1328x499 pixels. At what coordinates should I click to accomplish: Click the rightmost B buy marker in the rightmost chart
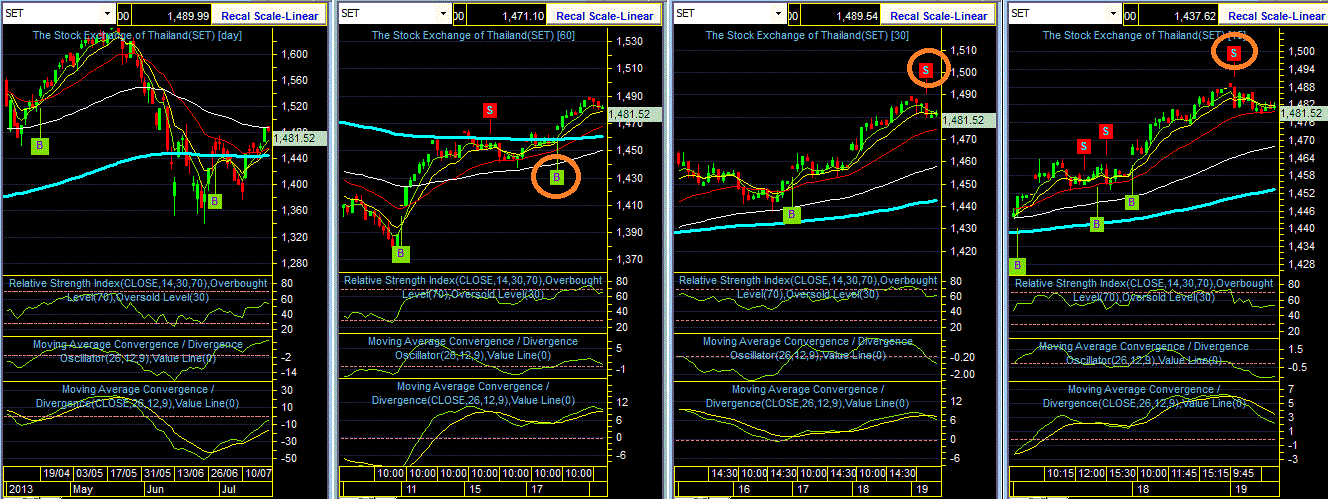pyautogui.click(x=1132, y=201)
